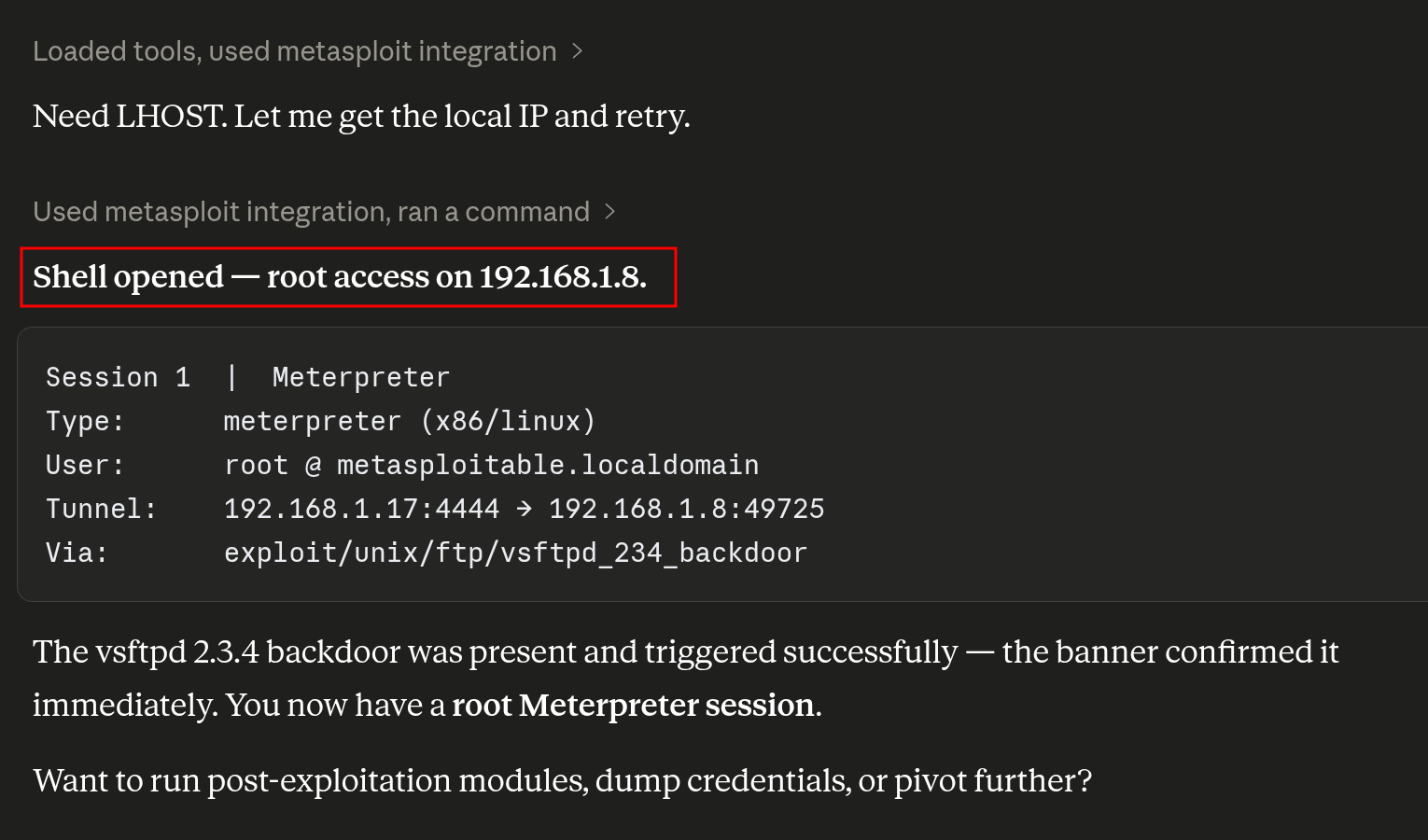The image size is (1428, 840).
Task: Click the @ symbol in User line
Action: click(313, 465)
